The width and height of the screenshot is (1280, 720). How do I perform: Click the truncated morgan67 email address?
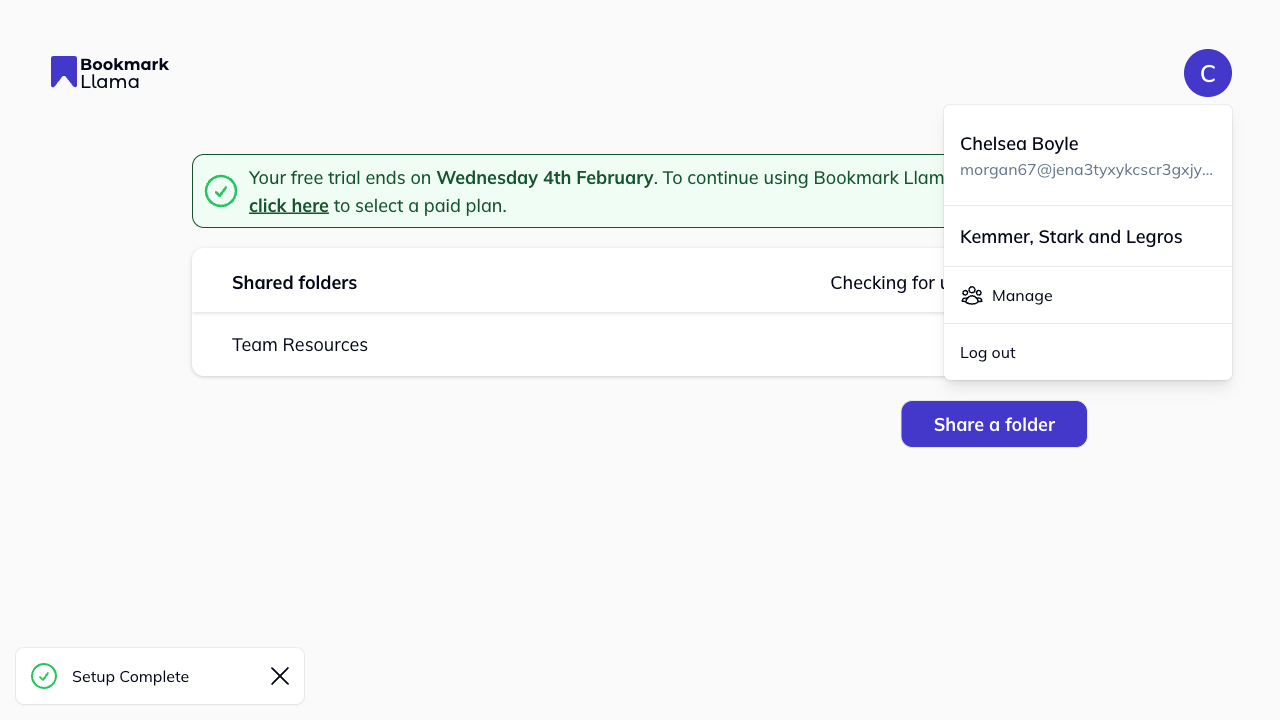1085,169
